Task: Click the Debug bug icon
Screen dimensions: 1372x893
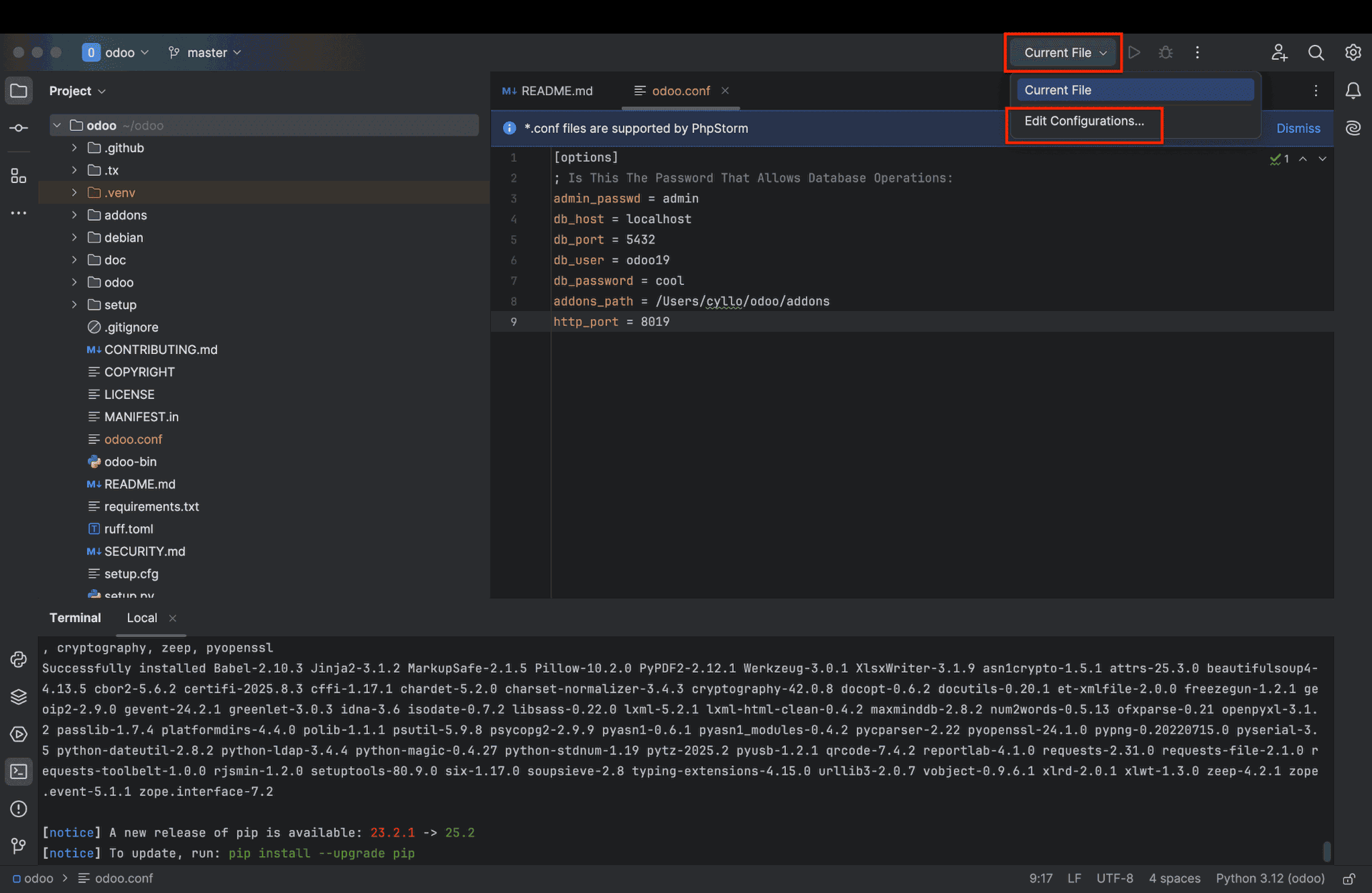Action: 1165,52
